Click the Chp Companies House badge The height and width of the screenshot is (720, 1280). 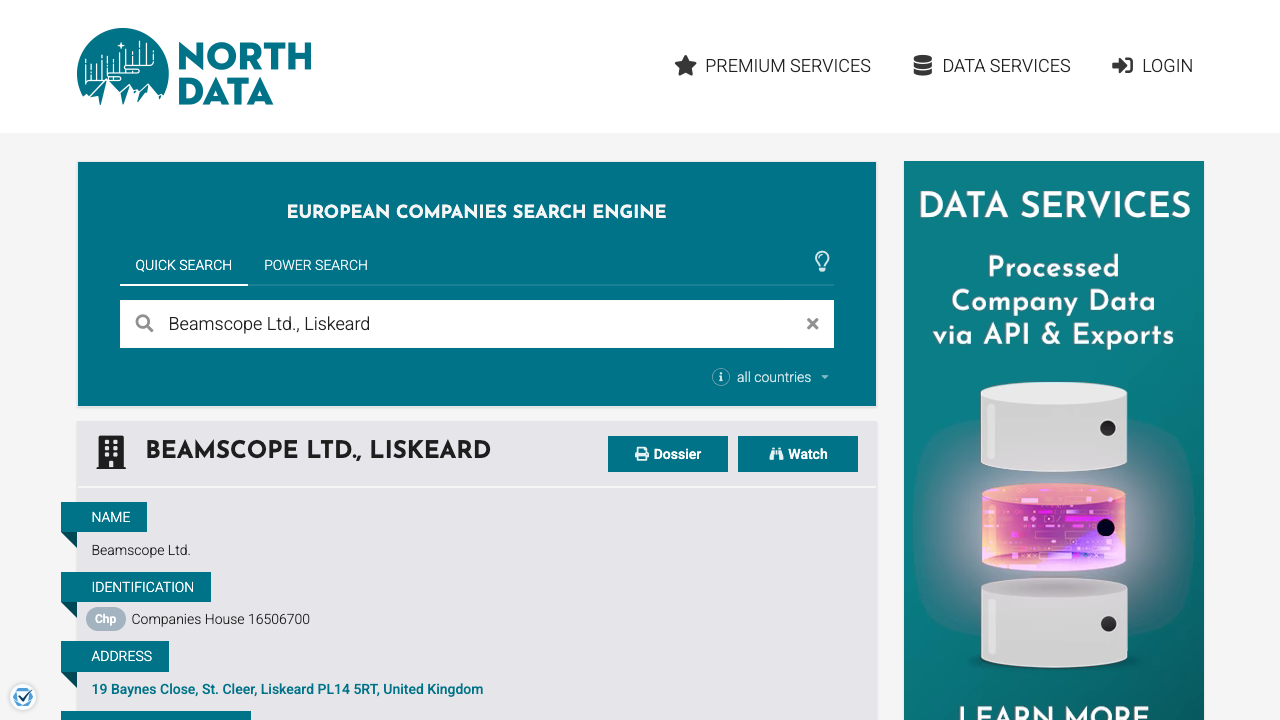tap(105, 619)
